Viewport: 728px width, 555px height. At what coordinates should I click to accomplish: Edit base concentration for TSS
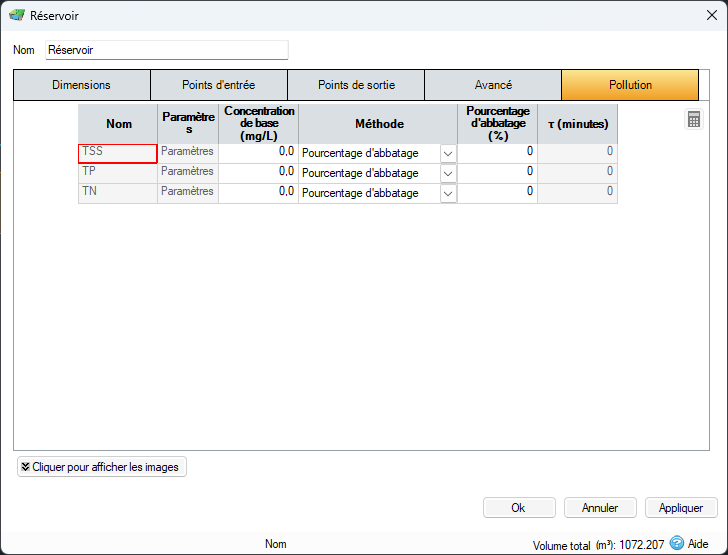pos(258,154)
